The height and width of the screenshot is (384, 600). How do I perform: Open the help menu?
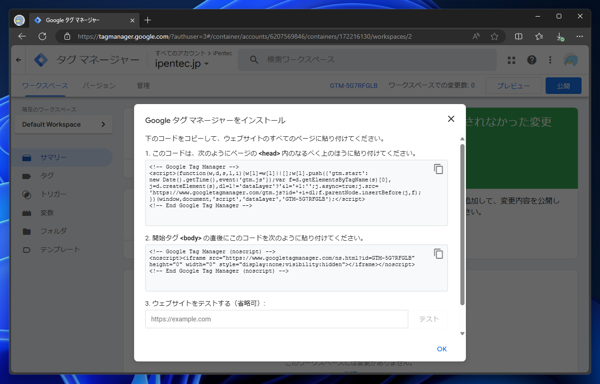click(532, 60)
